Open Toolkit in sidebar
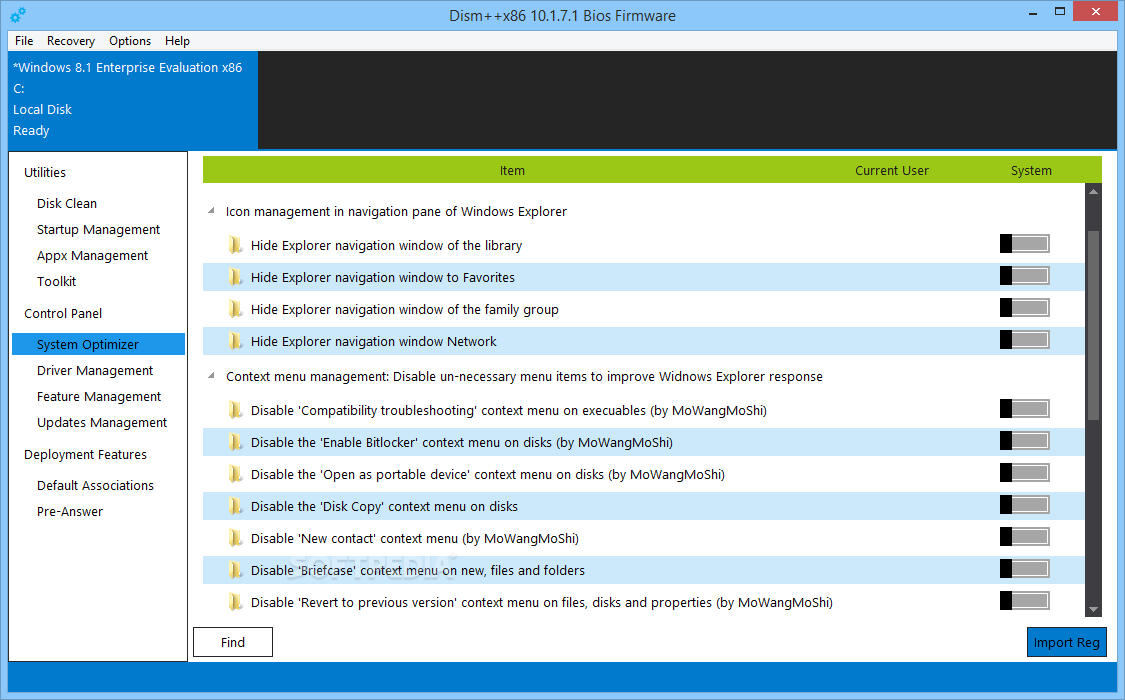Viewport: 1125px width, 700px height. [x=57, y=281]
